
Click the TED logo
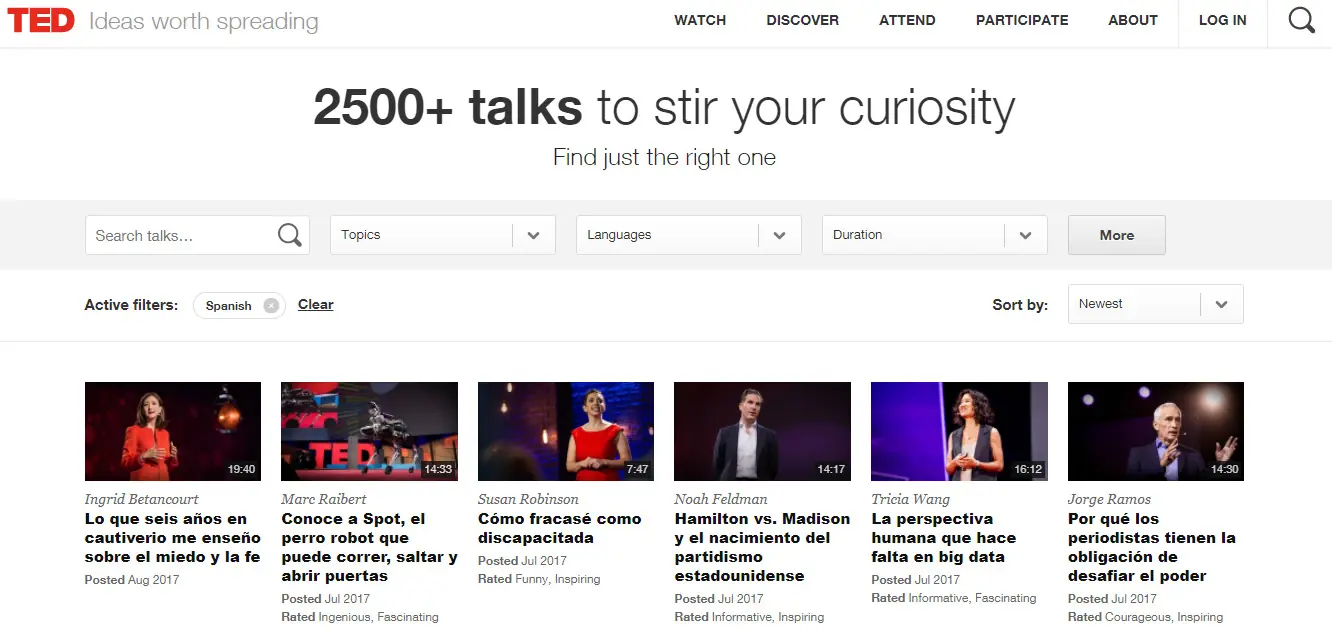click(41, 20)
